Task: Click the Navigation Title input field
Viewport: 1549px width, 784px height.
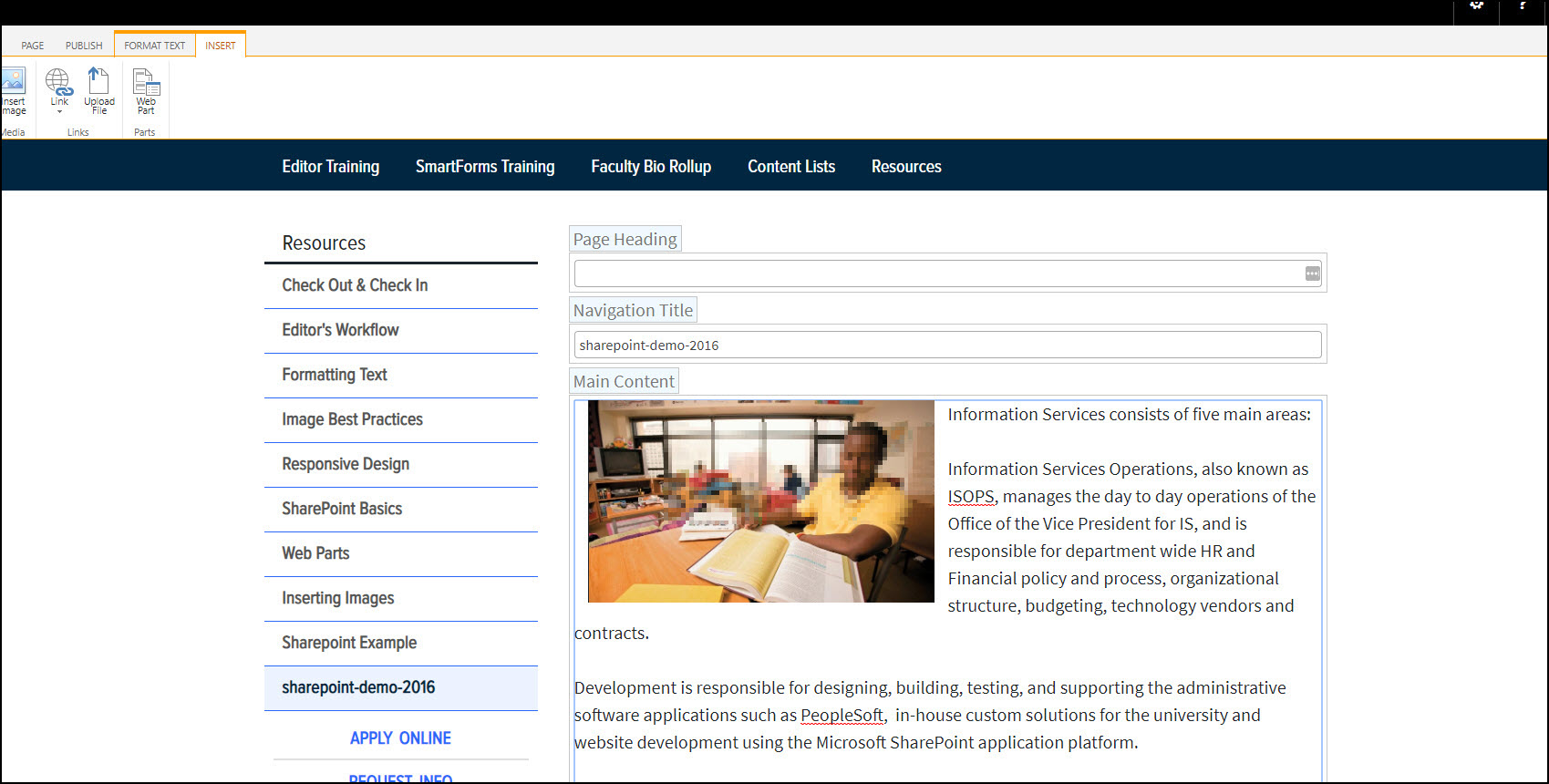Action: click(946, 346)
